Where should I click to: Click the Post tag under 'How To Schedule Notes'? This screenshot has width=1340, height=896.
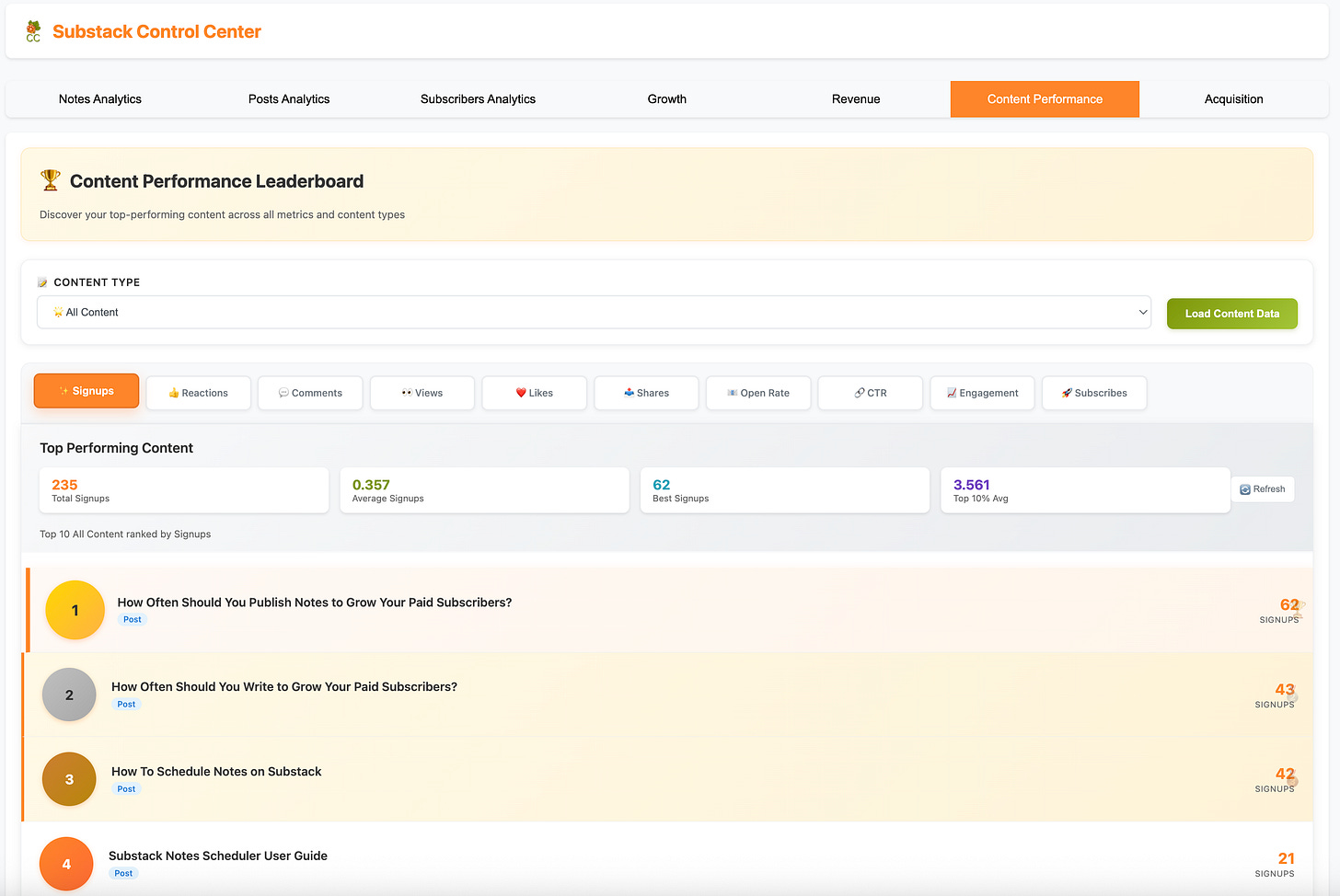click(126, 788)
